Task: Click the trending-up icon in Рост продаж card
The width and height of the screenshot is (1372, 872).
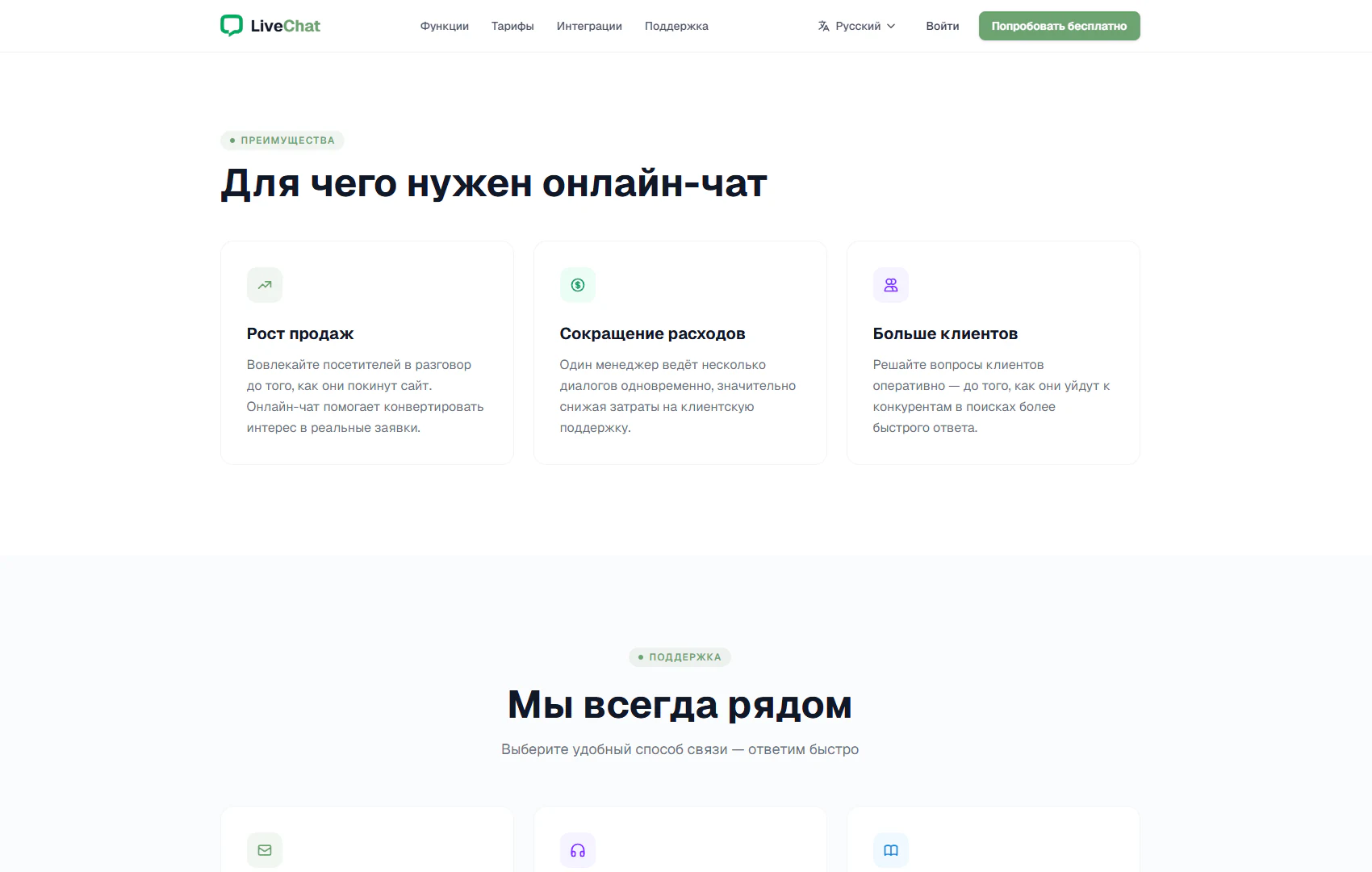Action: [x=265, y=285]
